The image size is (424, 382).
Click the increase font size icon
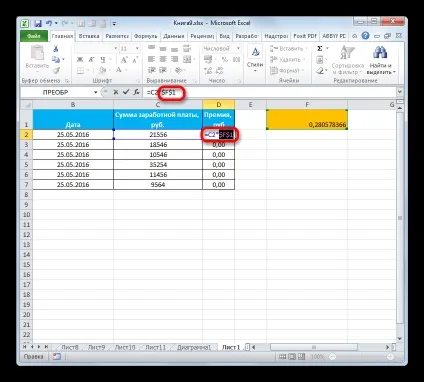[124, 60]
